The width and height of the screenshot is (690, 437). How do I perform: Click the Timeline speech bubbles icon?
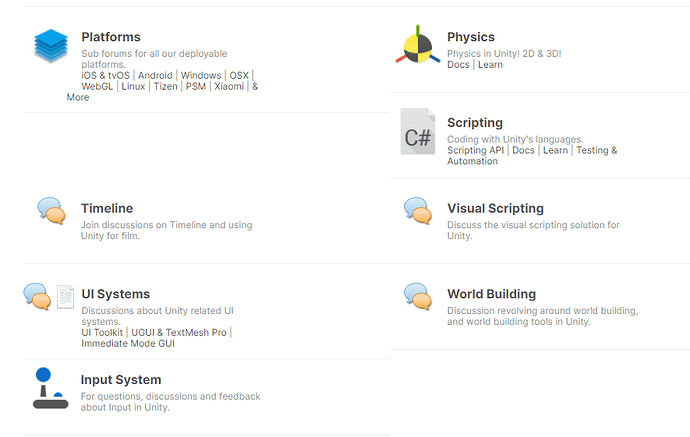(x=52, y=209)
